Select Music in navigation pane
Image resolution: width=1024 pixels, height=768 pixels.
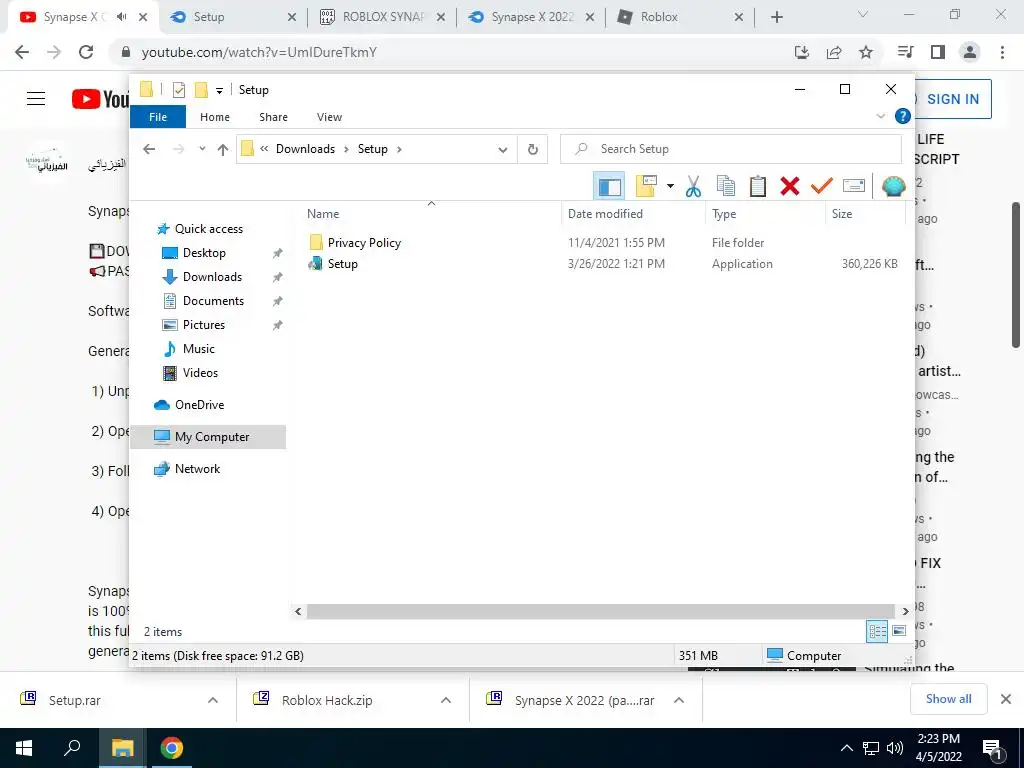[x=199, y=349]
